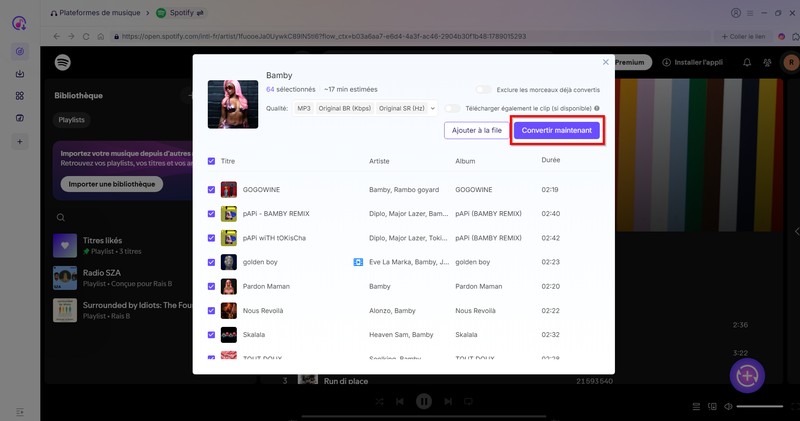Screen dimensions: 800x421
Task: Click Ajouter à la file button
Action: coord(477,130)
